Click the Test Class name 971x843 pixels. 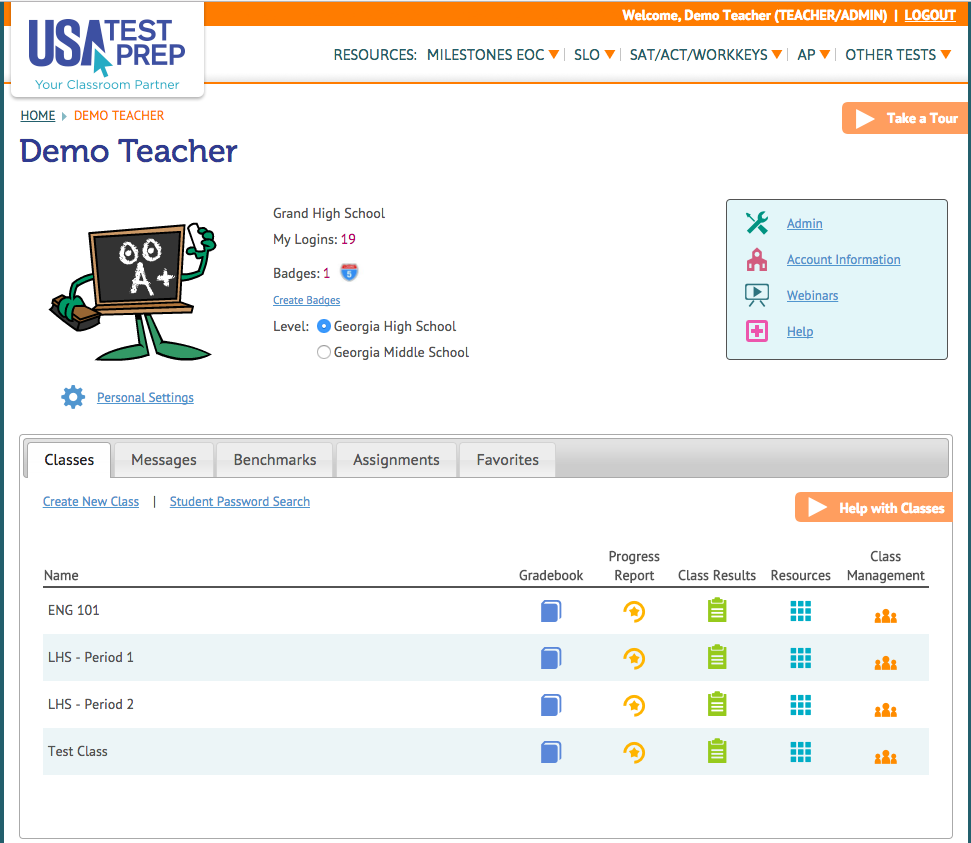pos(77,751)
